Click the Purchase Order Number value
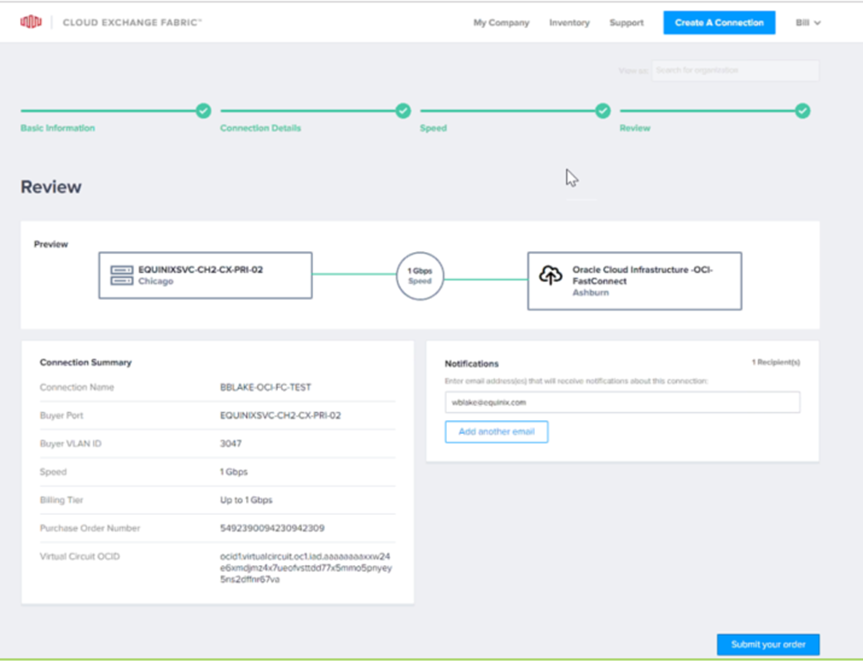 [272, 528]
